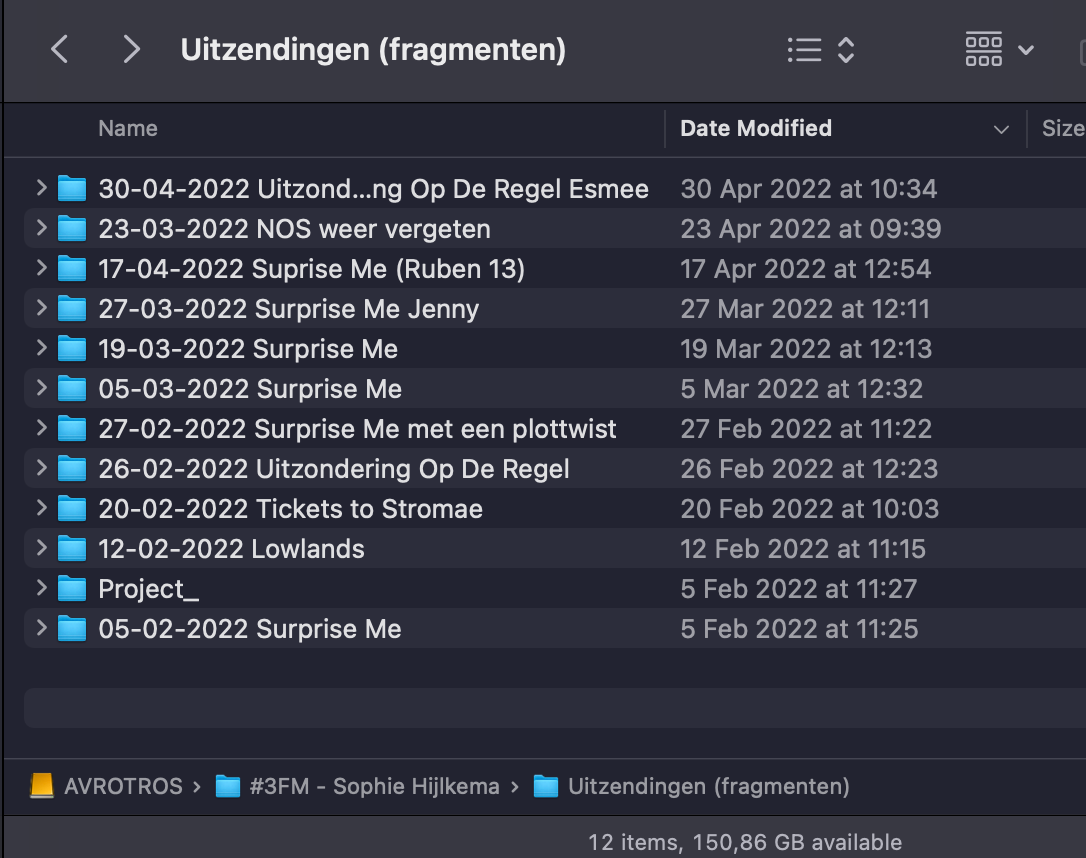Select 27-02-2022 Surprise Me met een plottwist

tap(555, 429)
